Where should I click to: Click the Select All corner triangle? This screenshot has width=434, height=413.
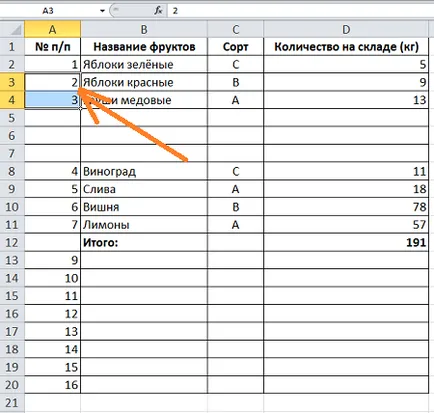pos(12,30)
